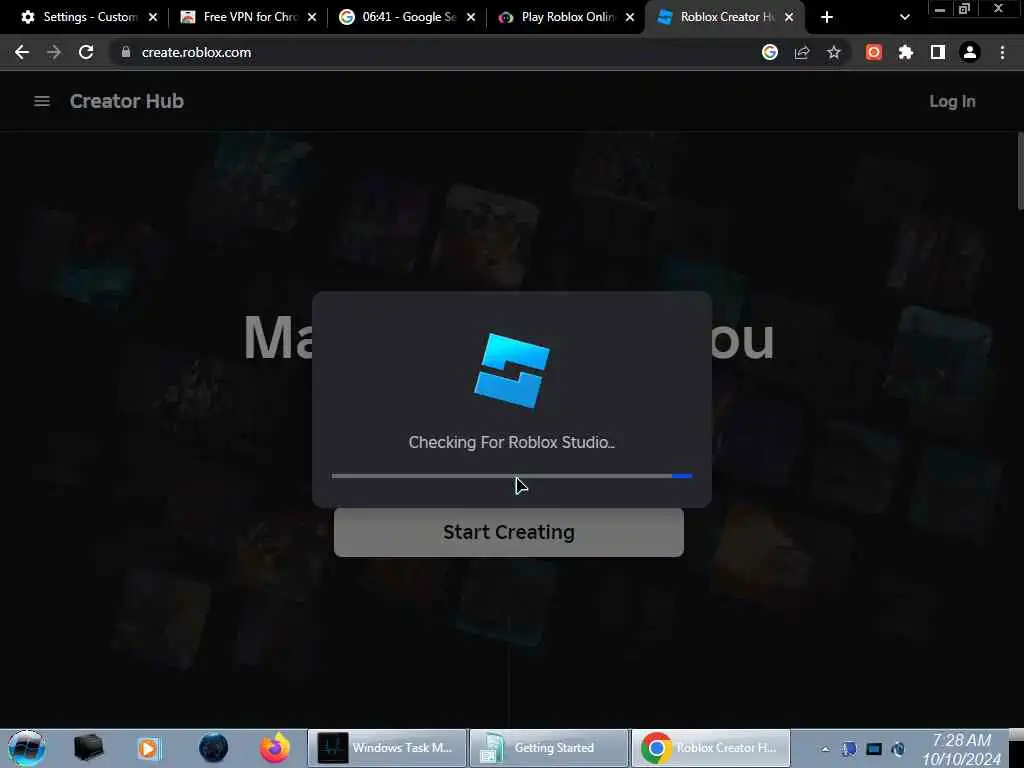Open the dark globe app on the taskbar

(213, 748)
